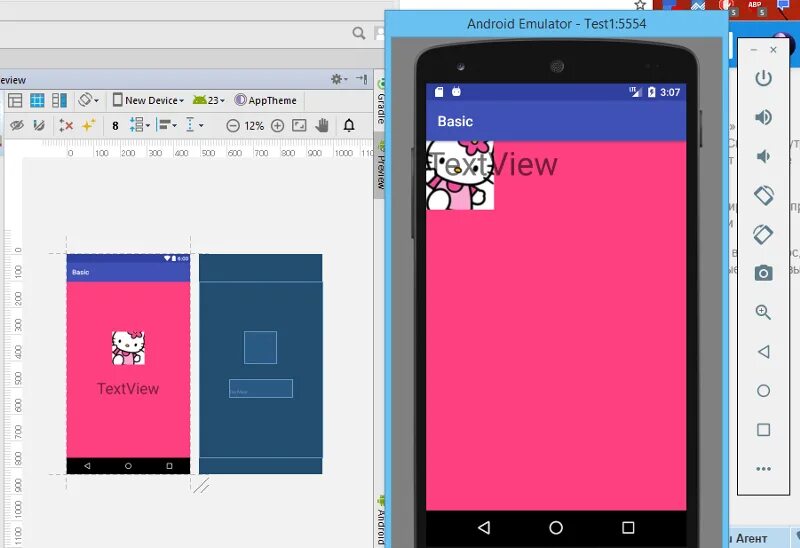This screenshot has width=800, height=548.
Task: Open the Pack options dropdown
Action: click(139, 124)
